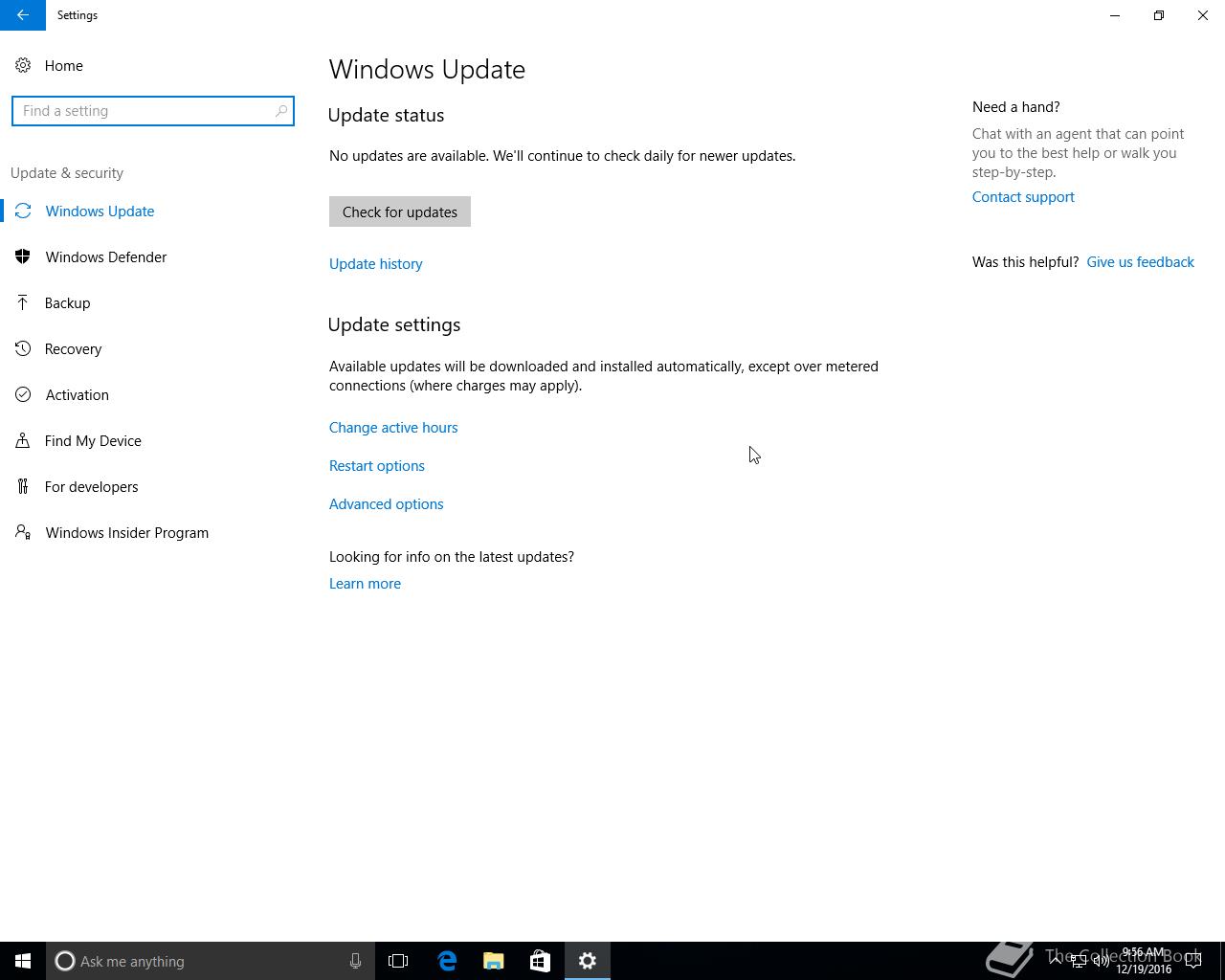This screenshot has height=980, width=1225.
Task: Click the Learn more link
Action: coord(366,584)
